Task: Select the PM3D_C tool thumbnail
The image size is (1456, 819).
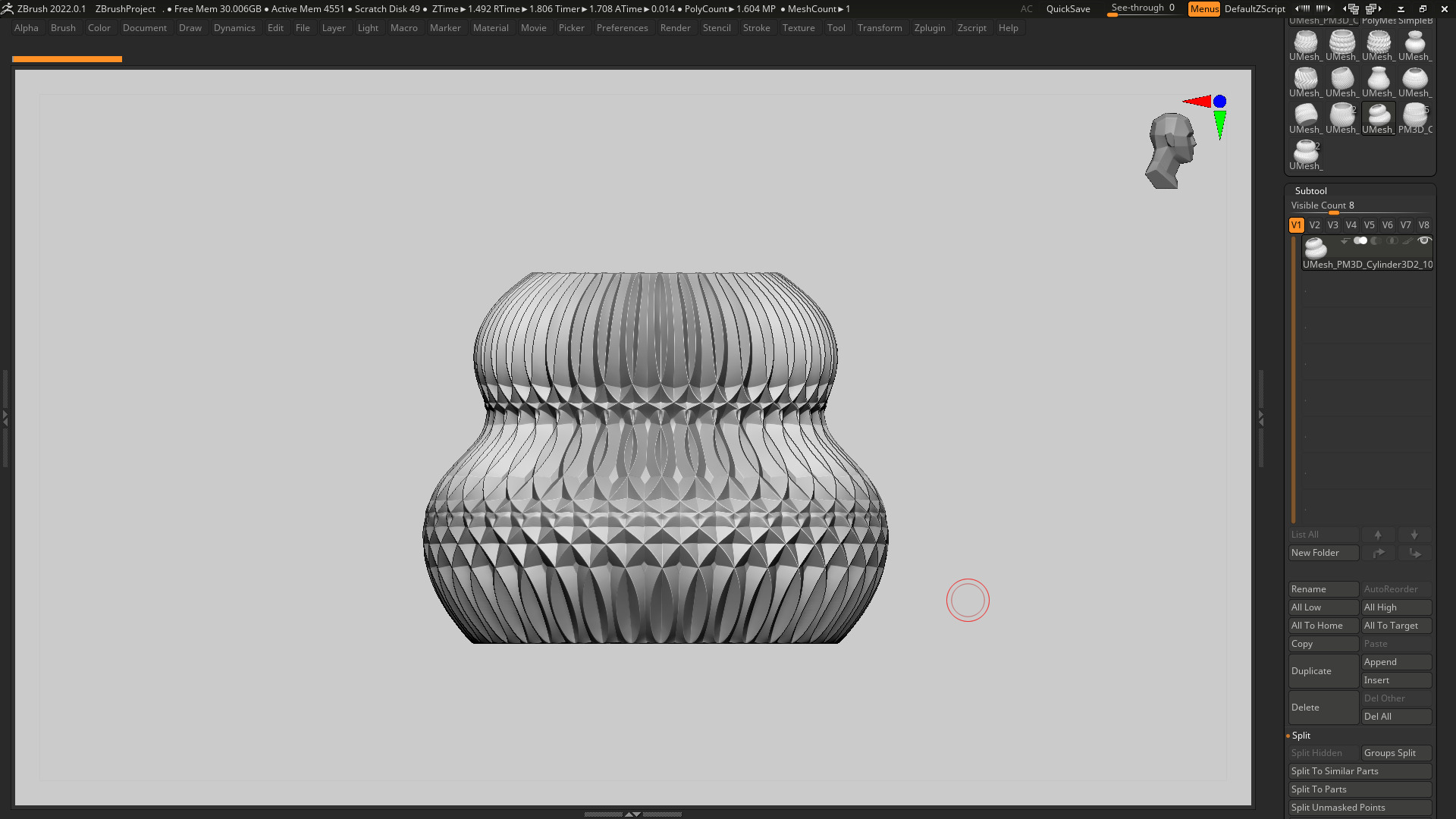Action: pyautogui.click(x=1415, y=118)
